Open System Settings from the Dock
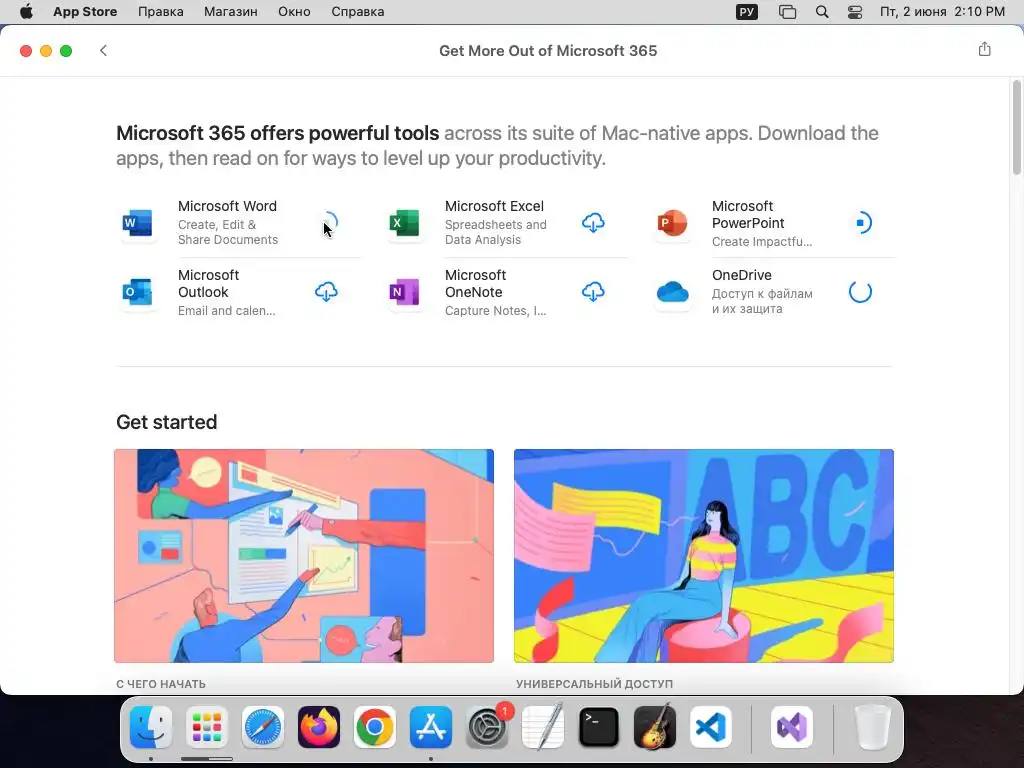This screenshot has height=768, width=1024. pos(487,727)
